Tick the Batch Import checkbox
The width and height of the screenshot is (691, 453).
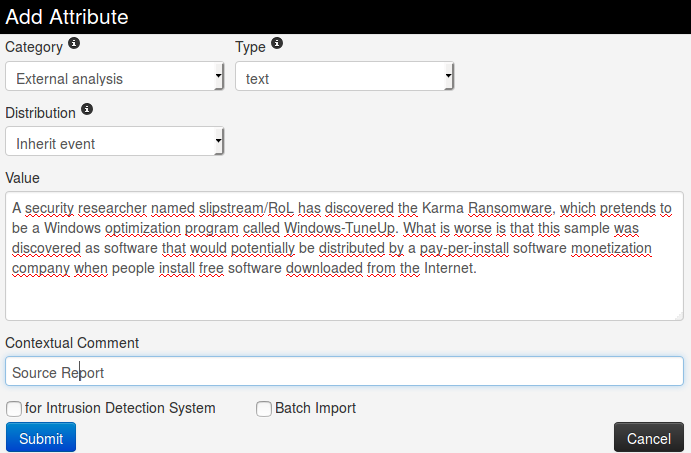click(264, 408)
